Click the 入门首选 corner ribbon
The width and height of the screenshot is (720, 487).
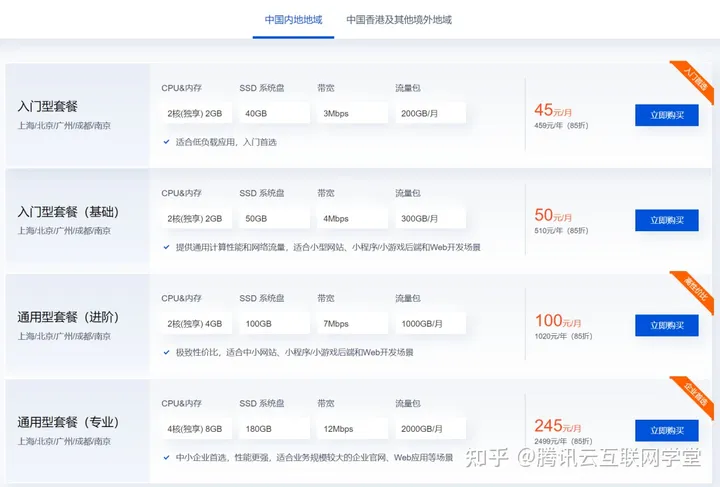[695, 79]
